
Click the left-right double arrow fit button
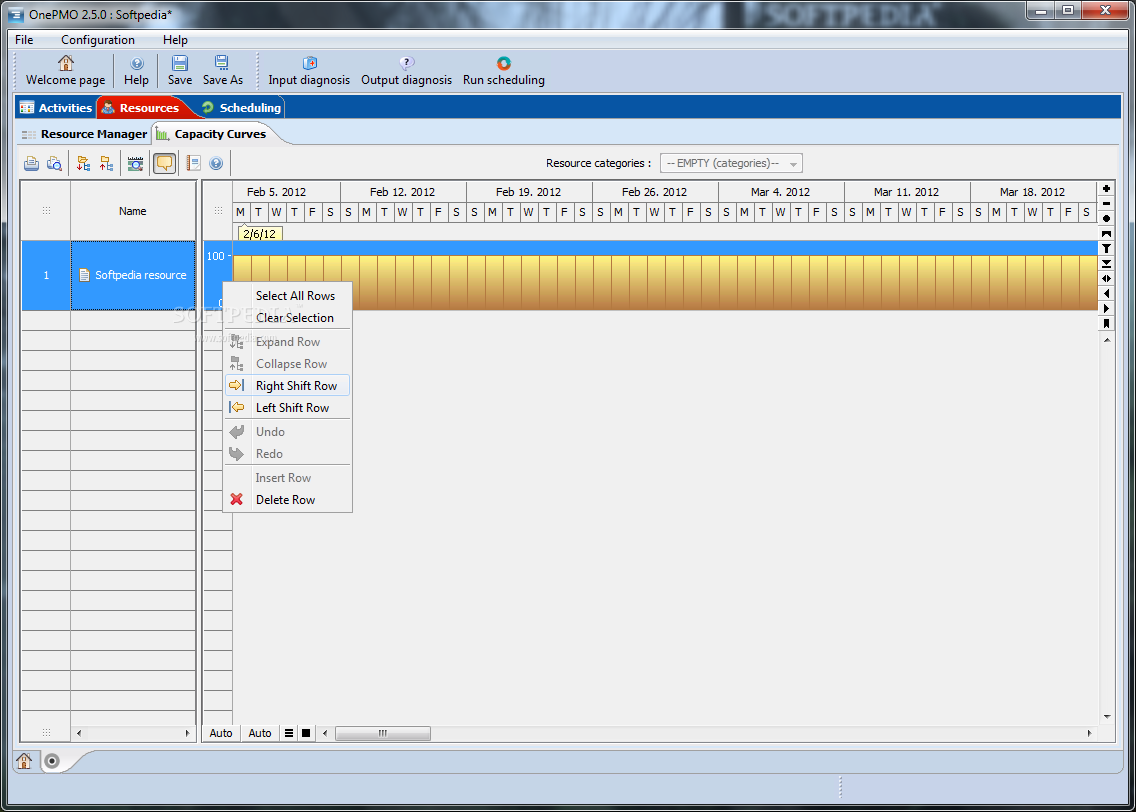click(1106, 279)
